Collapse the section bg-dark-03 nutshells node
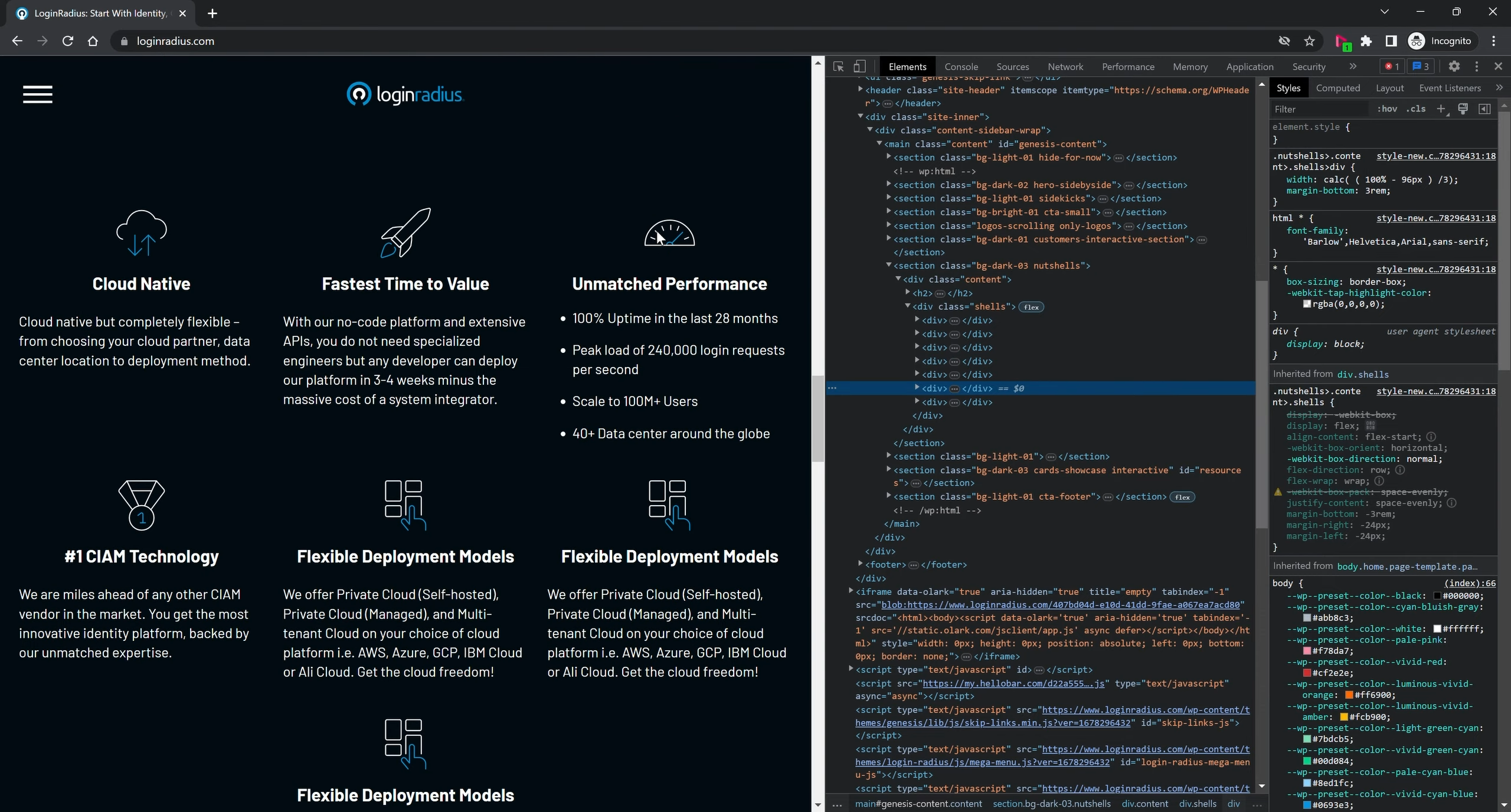The width and height of the screenshot is (1511, 812). click(889, 266)
